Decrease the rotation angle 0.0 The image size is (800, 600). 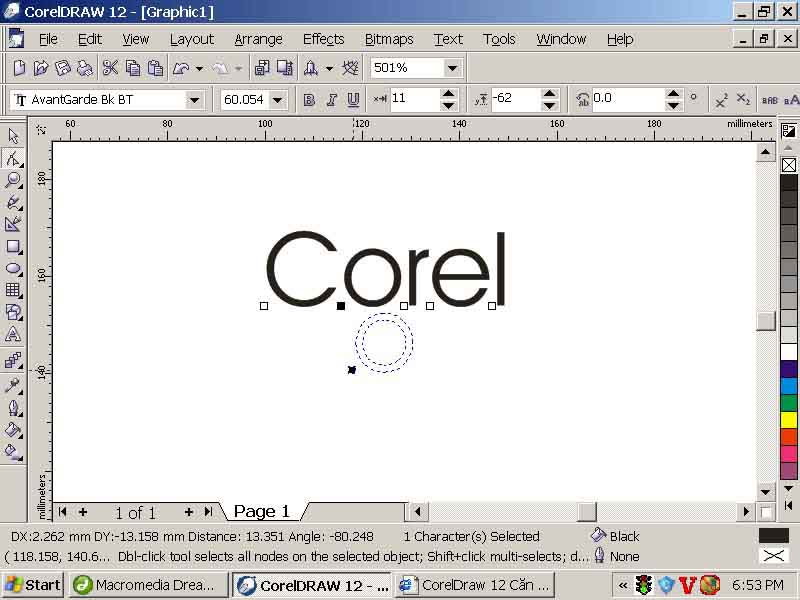click(x=673, y=105)
